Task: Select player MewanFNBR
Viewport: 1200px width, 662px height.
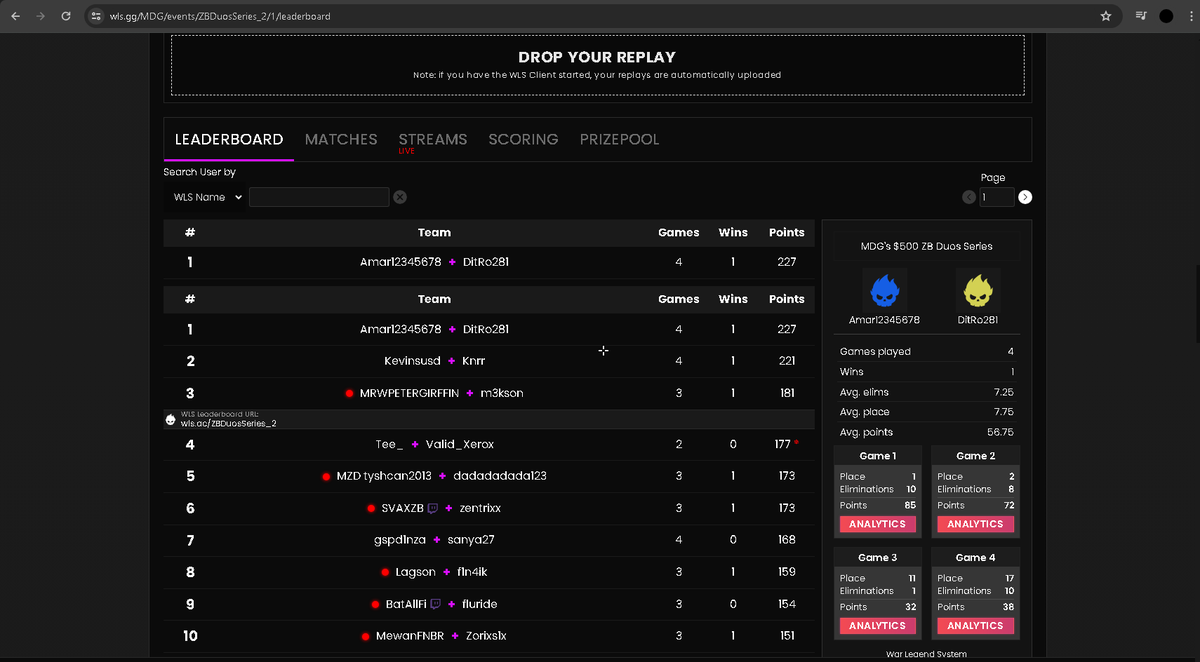Action: 410,637
